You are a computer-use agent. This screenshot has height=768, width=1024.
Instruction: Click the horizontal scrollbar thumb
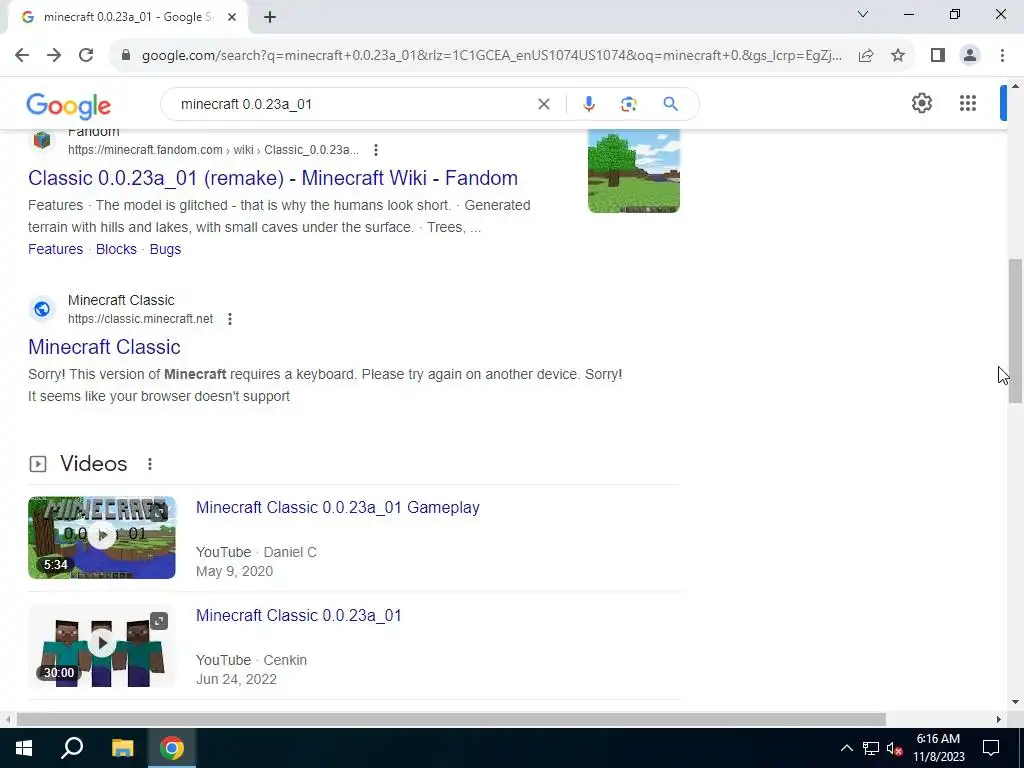coord(451,720)
